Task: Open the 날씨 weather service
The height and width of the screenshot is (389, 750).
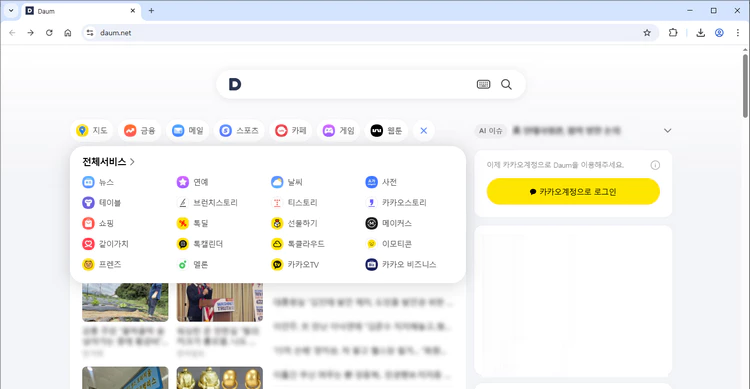Action: point(287,182)
